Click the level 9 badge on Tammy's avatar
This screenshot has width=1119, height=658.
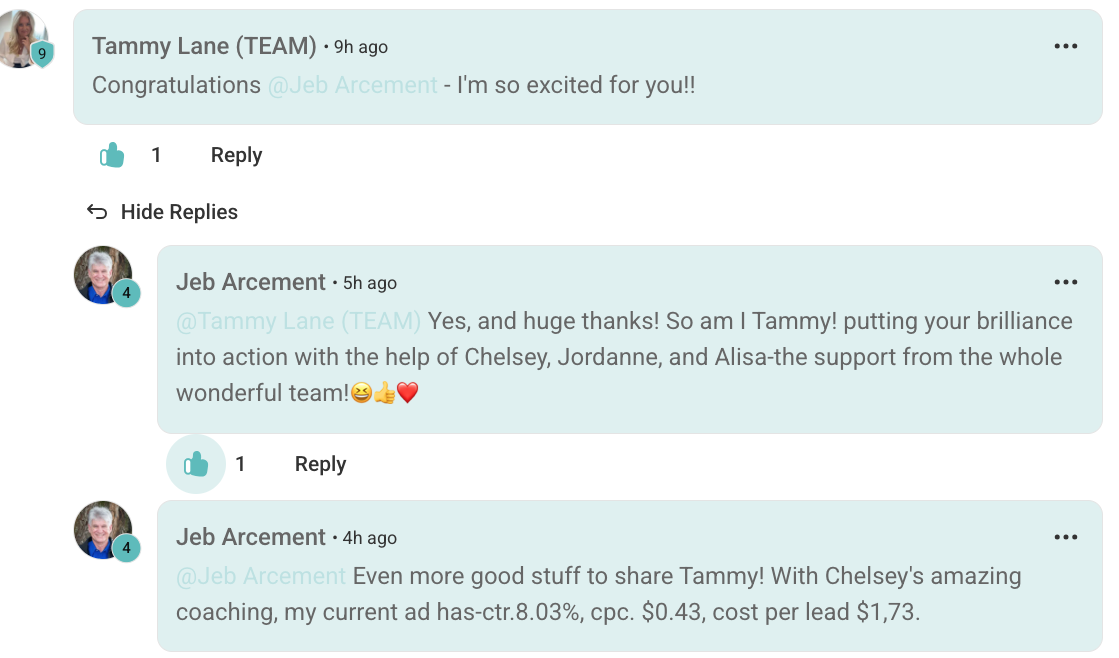pyautogui.click(x=42, y=54)
